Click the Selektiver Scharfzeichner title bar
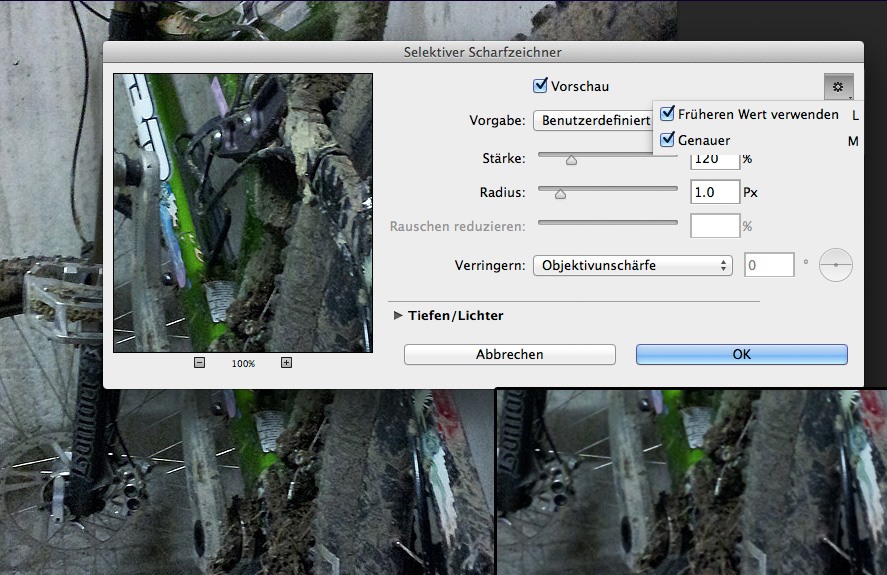This screenshot has height=575, width=887. tap(483, 52)
